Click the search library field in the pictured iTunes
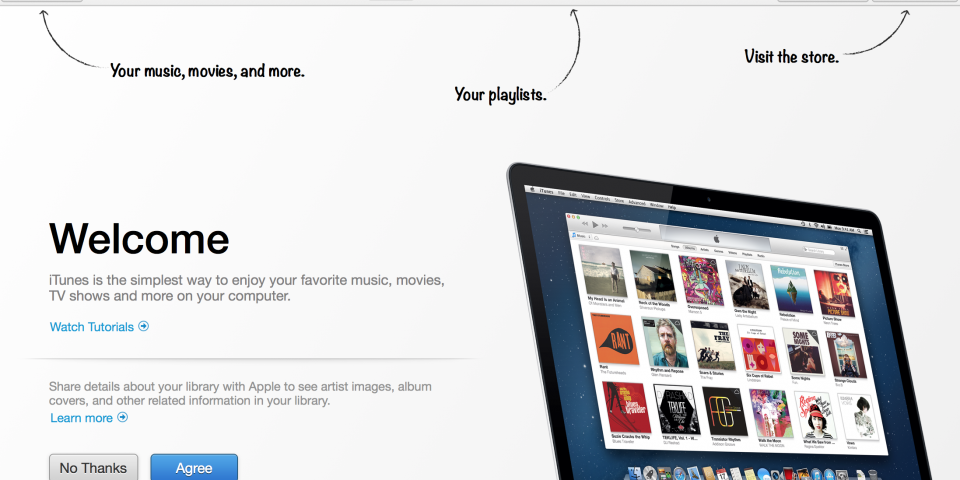The width and height of the screenshot is (960, 480). 819,250
